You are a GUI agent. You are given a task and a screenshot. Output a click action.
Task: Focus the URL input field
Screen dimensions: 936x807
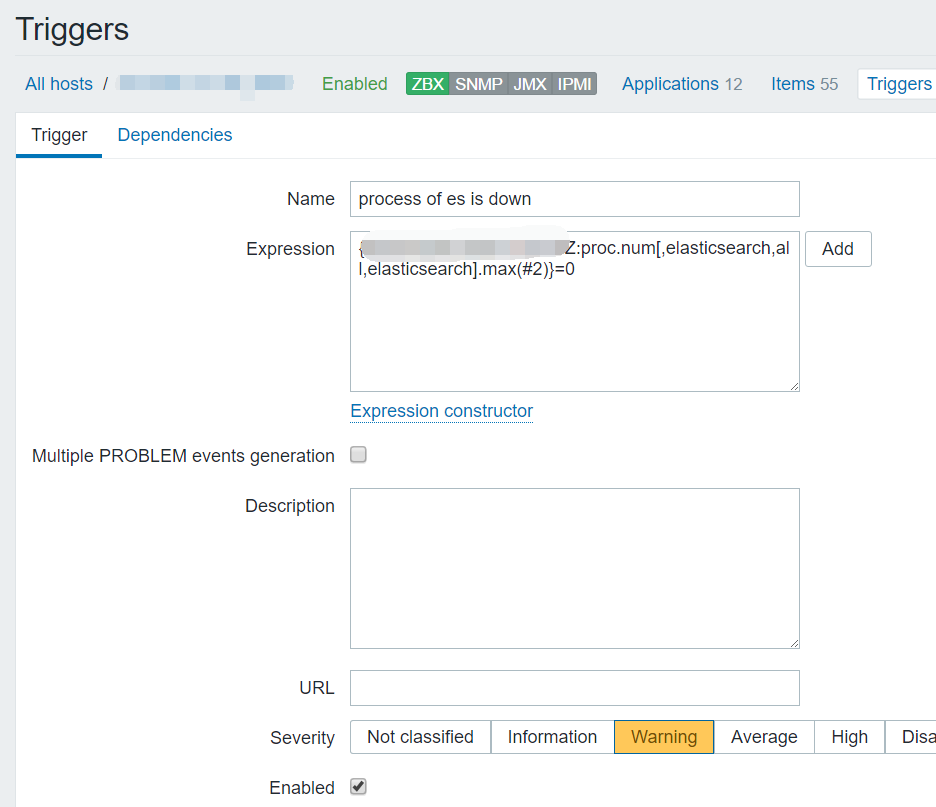point(575,688)
